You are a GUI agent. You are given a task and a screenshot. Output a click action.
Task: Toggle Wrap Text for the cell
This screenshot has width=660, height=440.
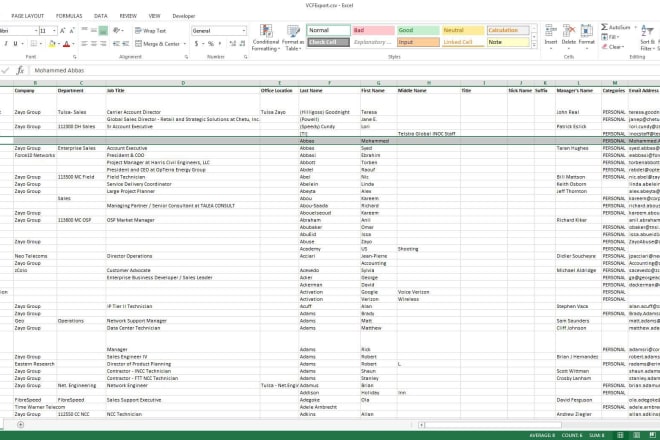coord(146,31)
